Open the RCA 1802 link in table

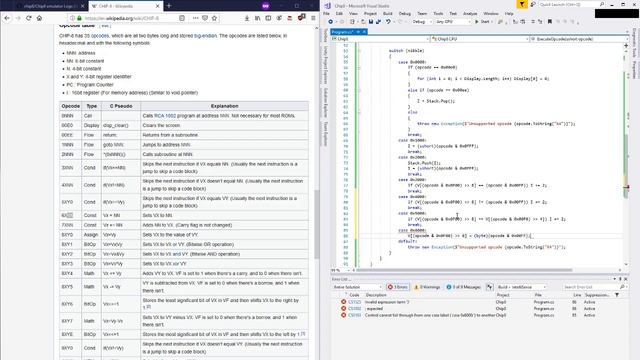pyautogui.click(x=165, y=116)
